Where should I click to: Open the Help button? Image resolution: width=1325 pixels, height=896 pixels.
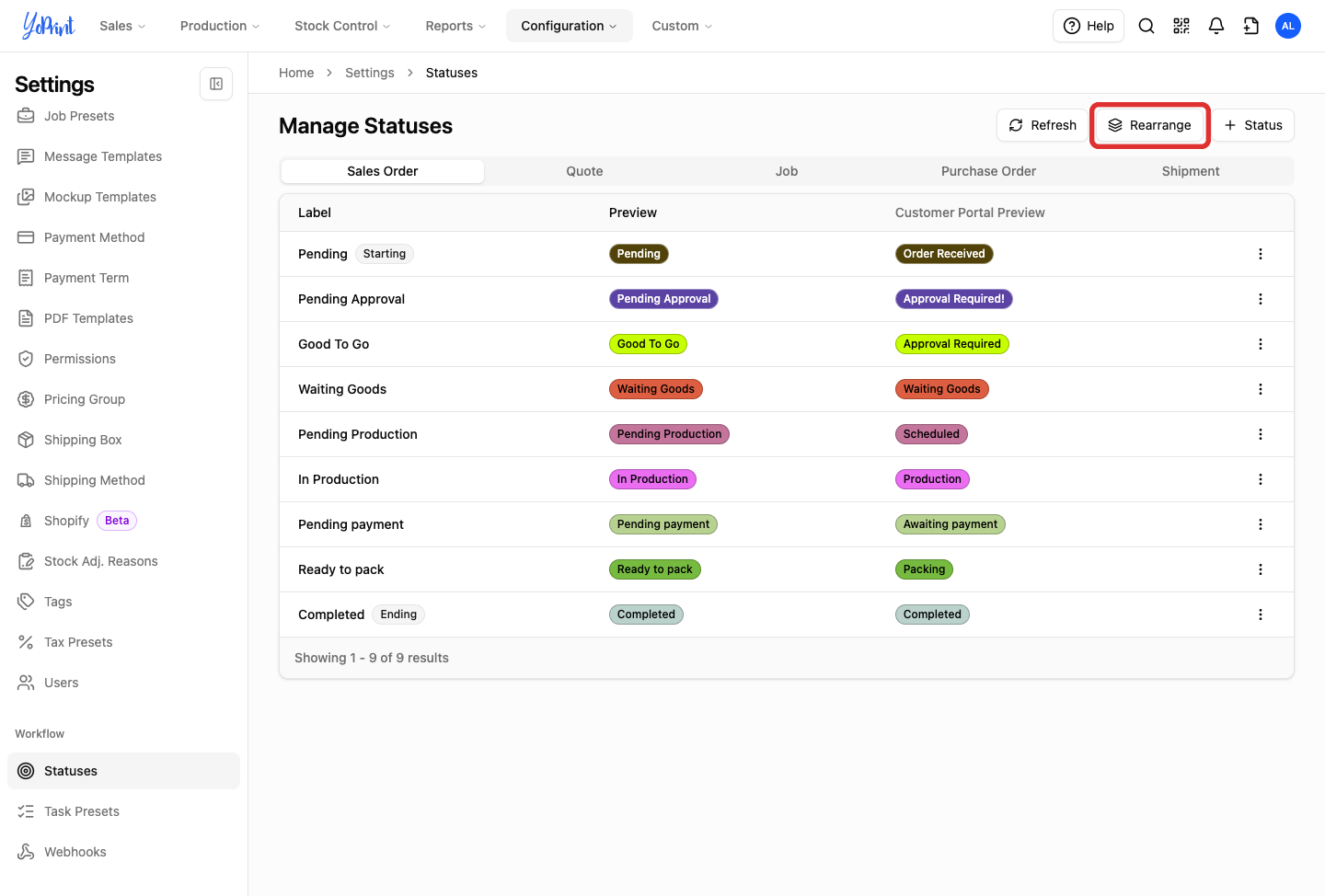1089,26
